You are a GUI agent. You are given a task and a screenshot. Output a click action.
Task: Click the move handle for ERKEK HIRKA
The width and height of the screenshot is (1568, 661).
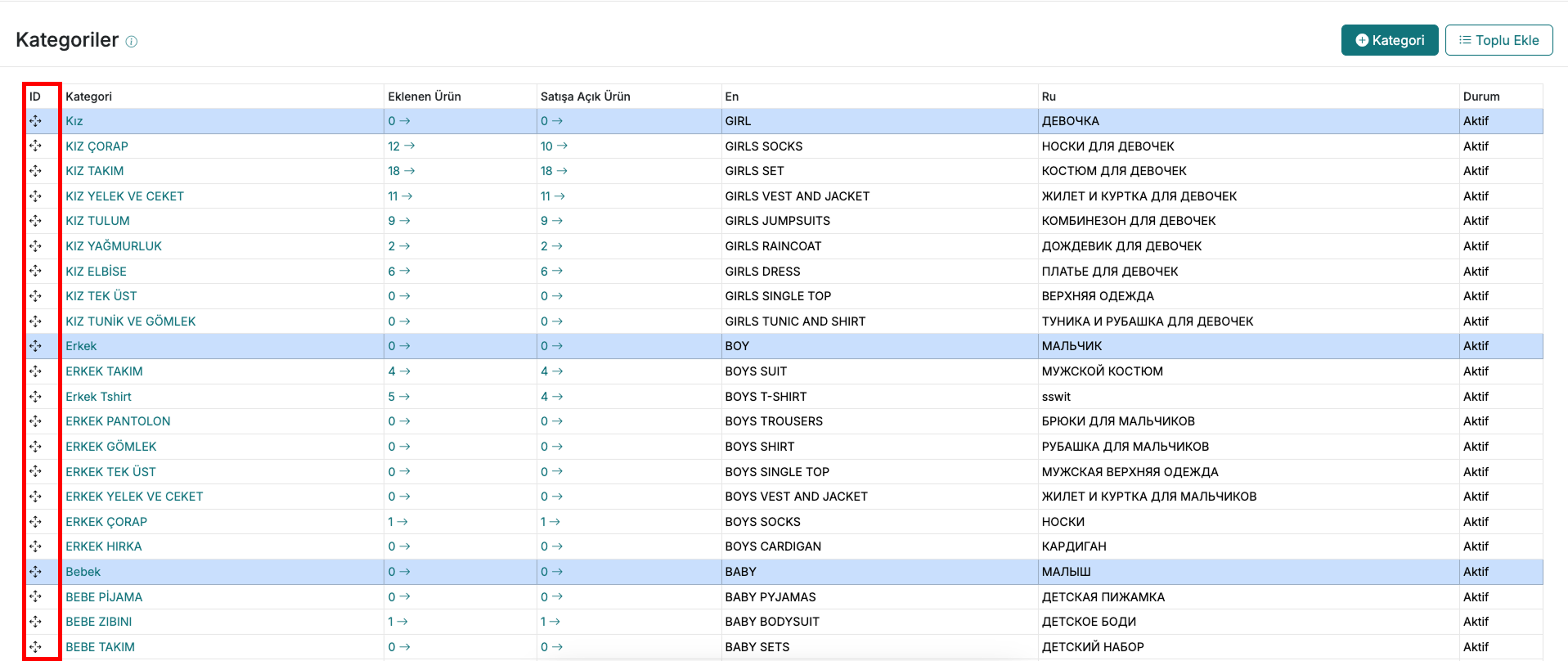(x=36, y=546)
